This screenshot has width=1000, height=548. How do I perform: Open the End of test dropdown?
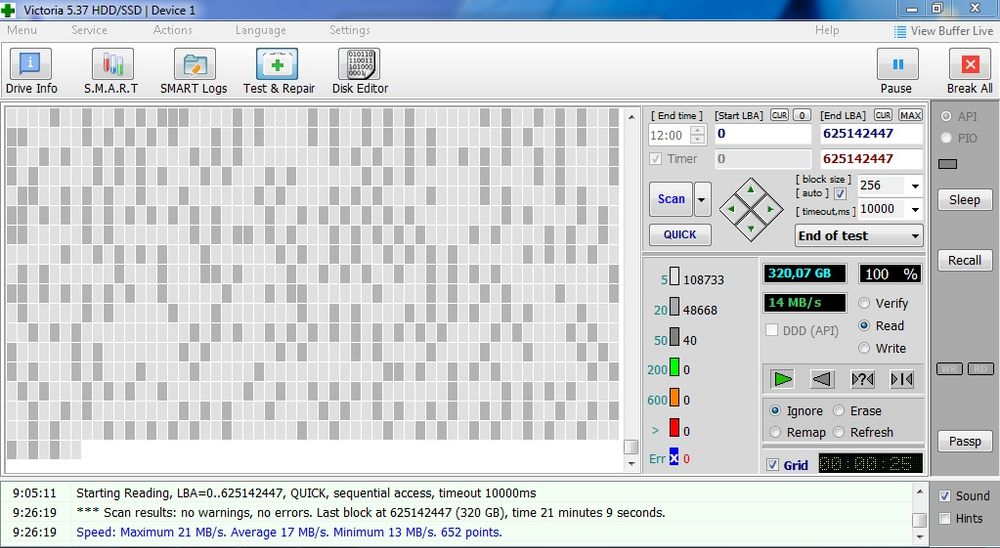click(x=858, y=235)
